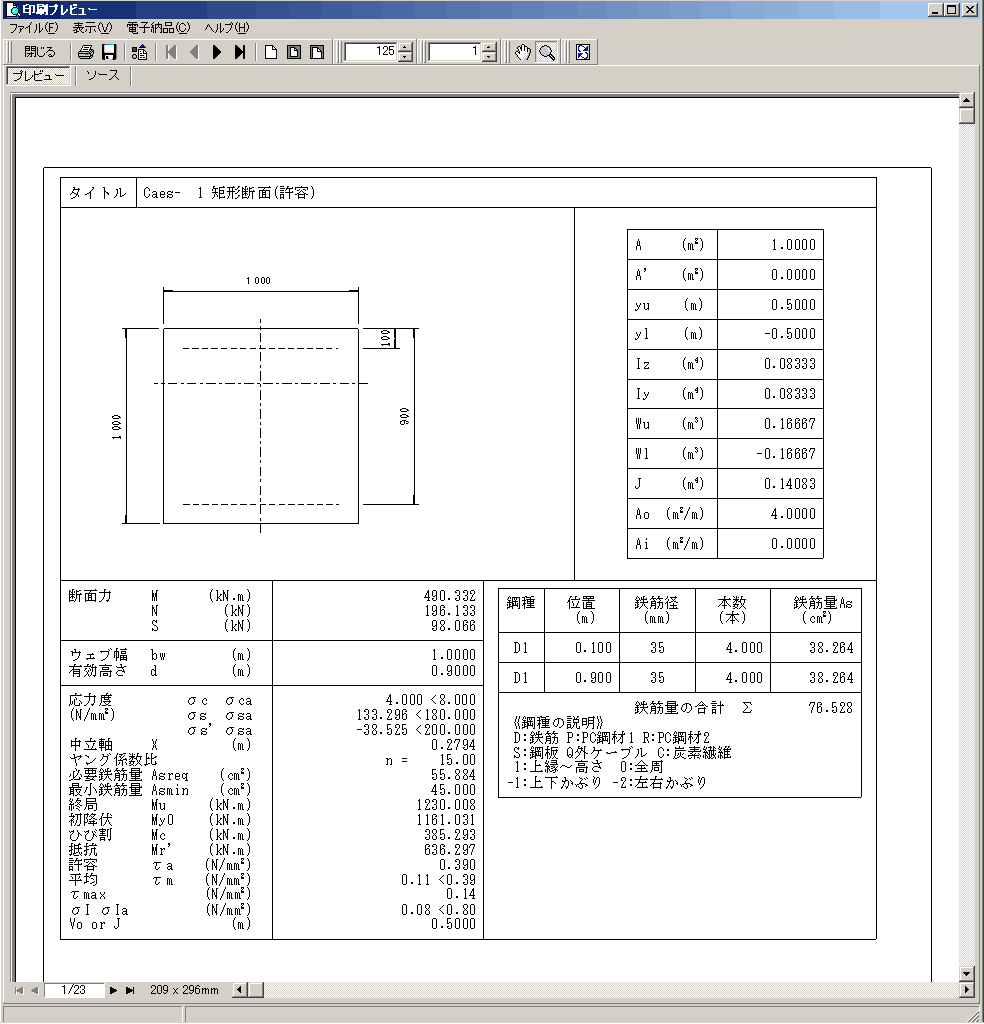Click the 1/23 page indicator field
This screenshot has height=1024, width=984.
[x=74, y=990]
